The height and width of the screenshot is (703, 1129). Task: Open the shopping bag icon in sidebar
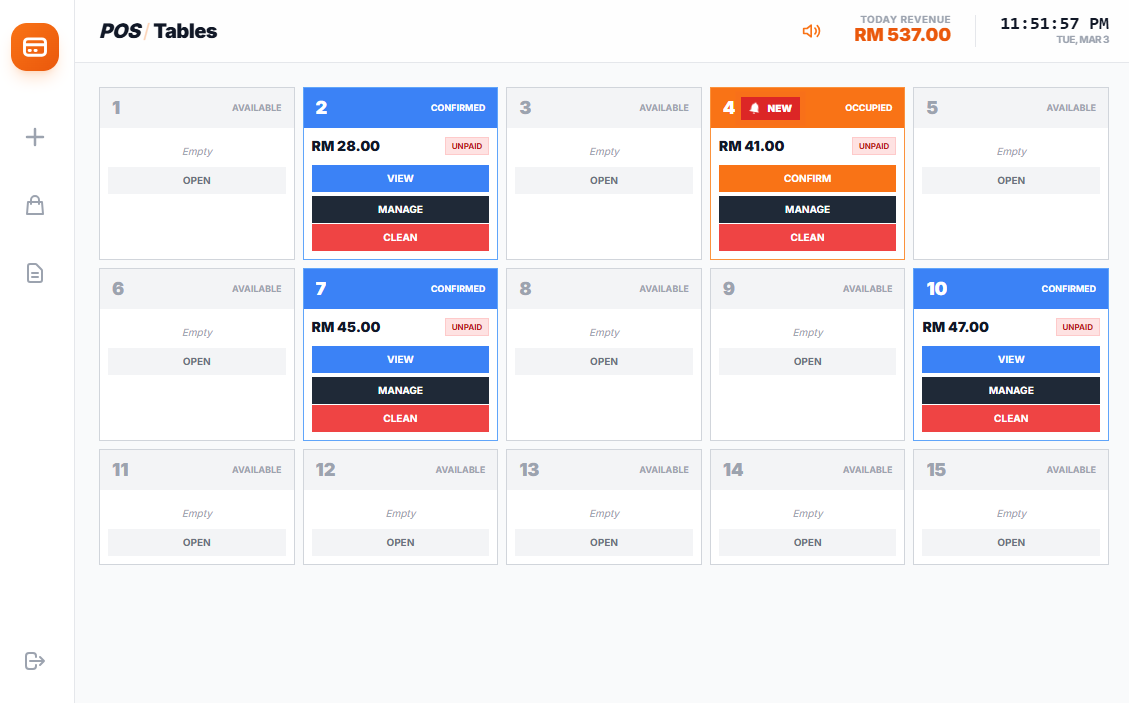click(x=35, y=205)
